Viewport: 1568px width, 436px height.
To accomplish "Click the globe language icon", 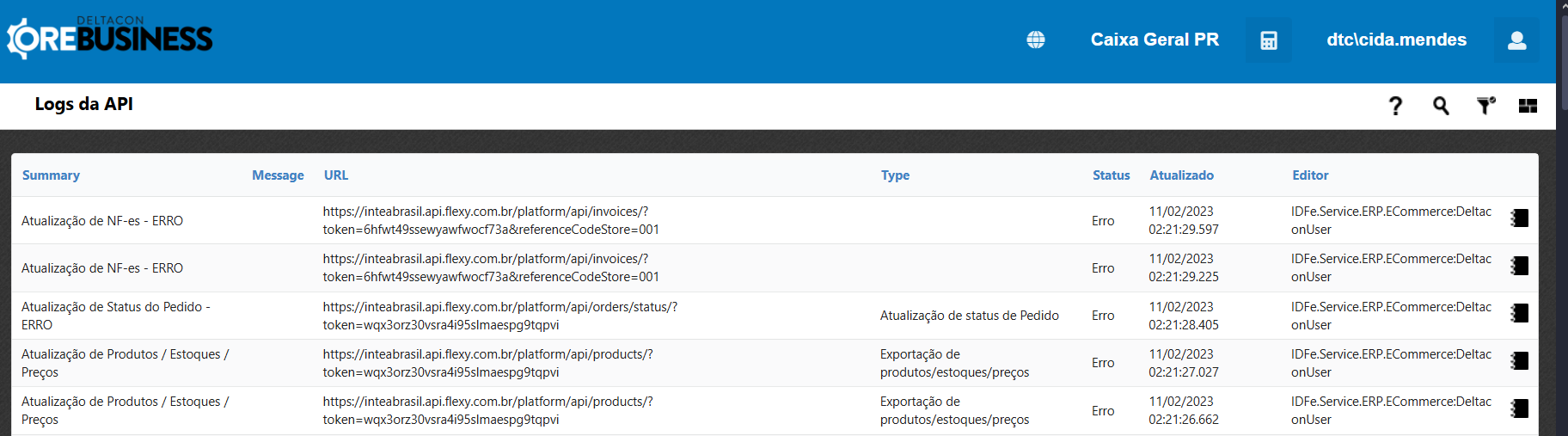I will [1036, 40].
